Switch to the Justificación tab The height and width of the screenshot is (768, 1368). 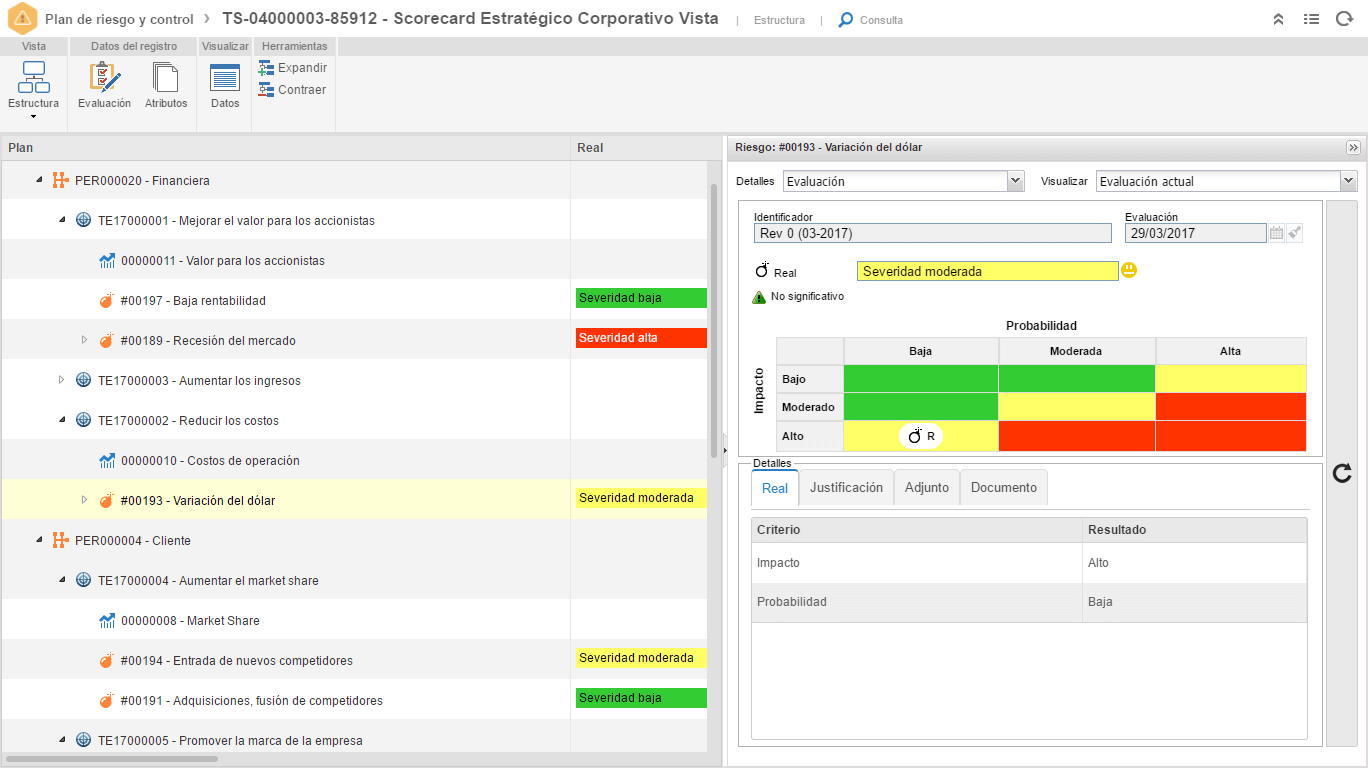[846, 487]
